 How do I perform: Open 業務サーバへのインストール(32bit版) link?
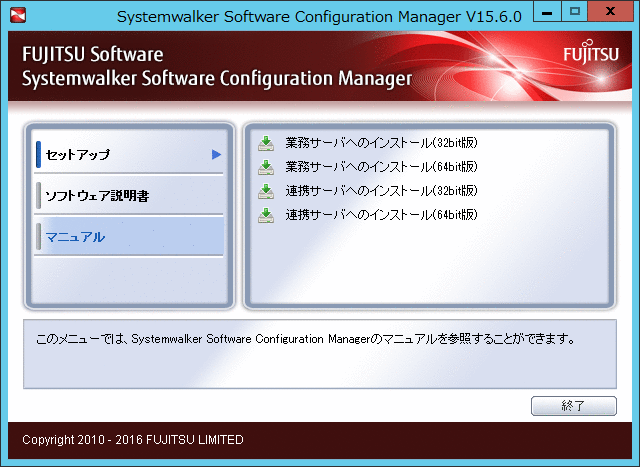pos(381,143)
